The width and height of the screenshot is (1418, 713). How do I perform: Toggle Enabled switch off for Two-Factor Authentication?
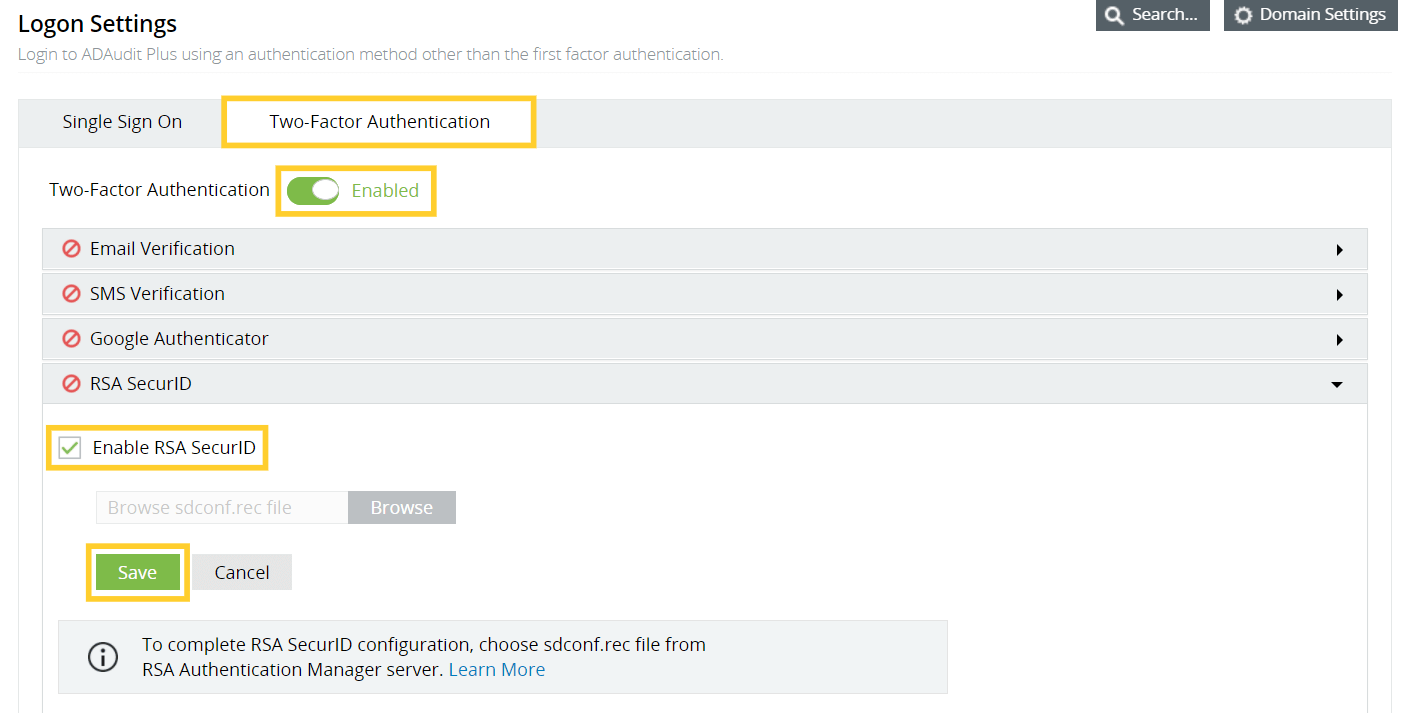pos(313,190)
